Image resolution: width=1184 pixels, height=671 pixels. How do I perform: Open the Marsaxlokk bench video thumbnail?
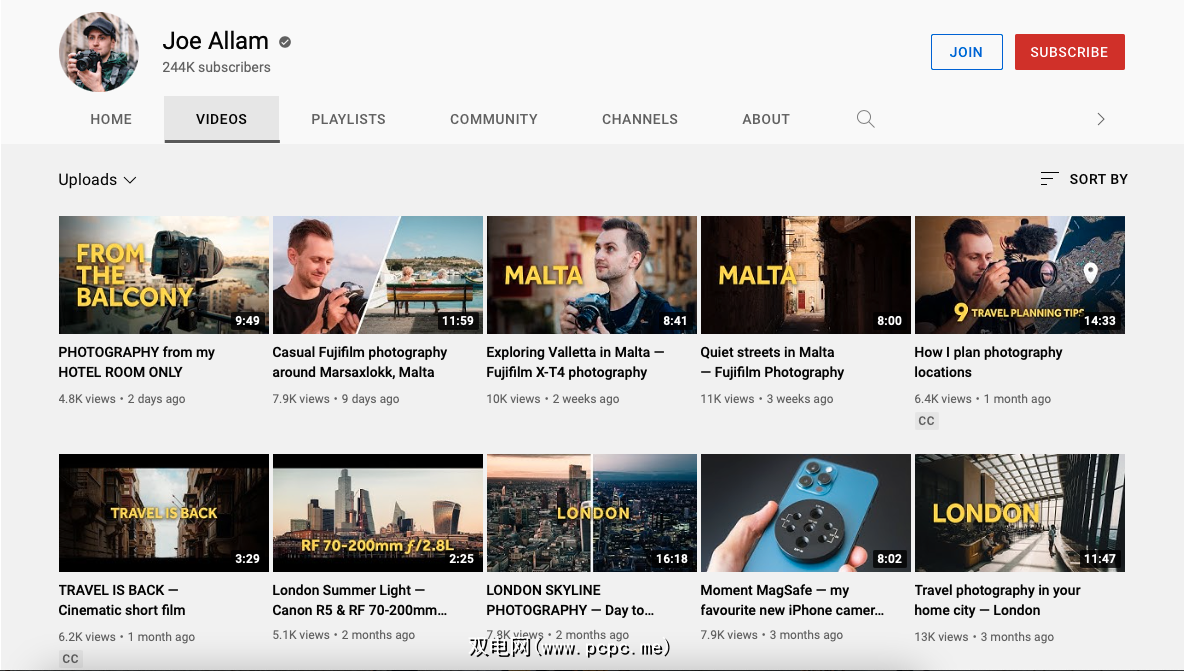tap(378, 275)
